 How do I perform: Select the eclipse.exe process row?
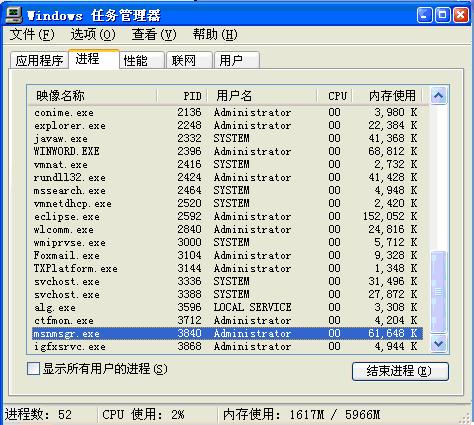click(x=228, y=217)
